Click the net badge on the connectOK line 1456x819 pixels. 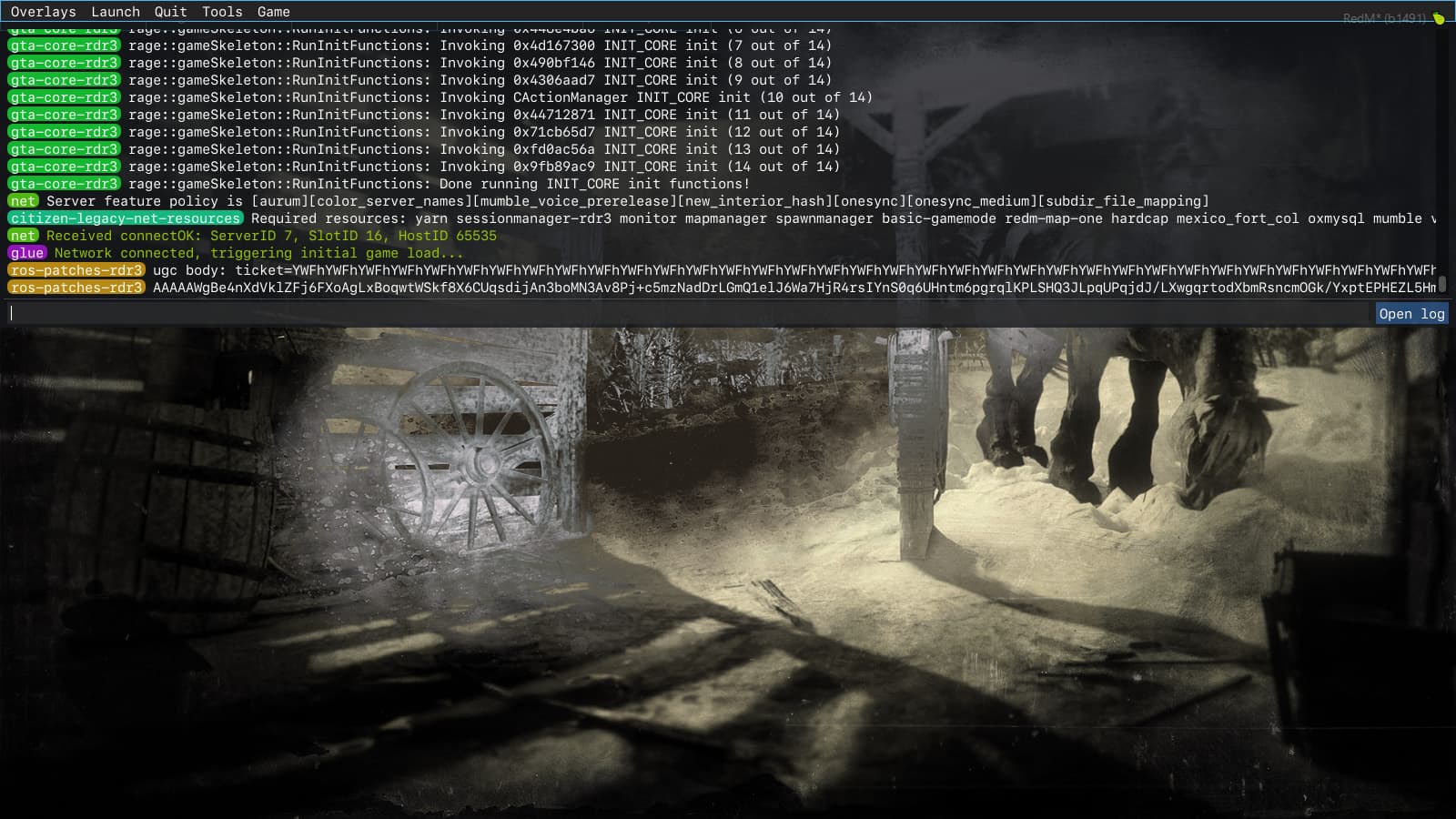(23, 236)
